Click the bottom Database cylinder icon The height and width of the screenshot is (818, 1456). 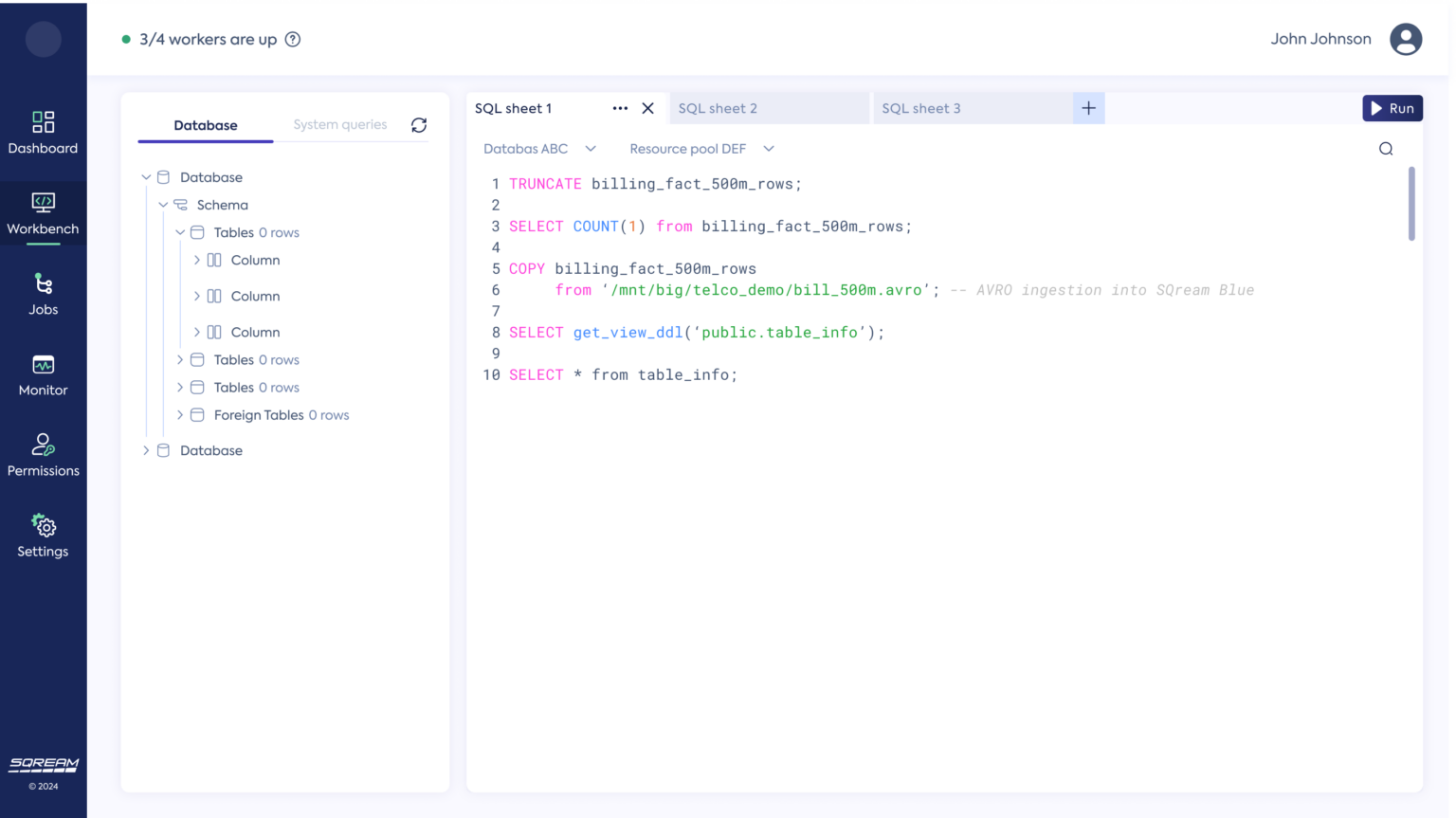coord(163,450)
